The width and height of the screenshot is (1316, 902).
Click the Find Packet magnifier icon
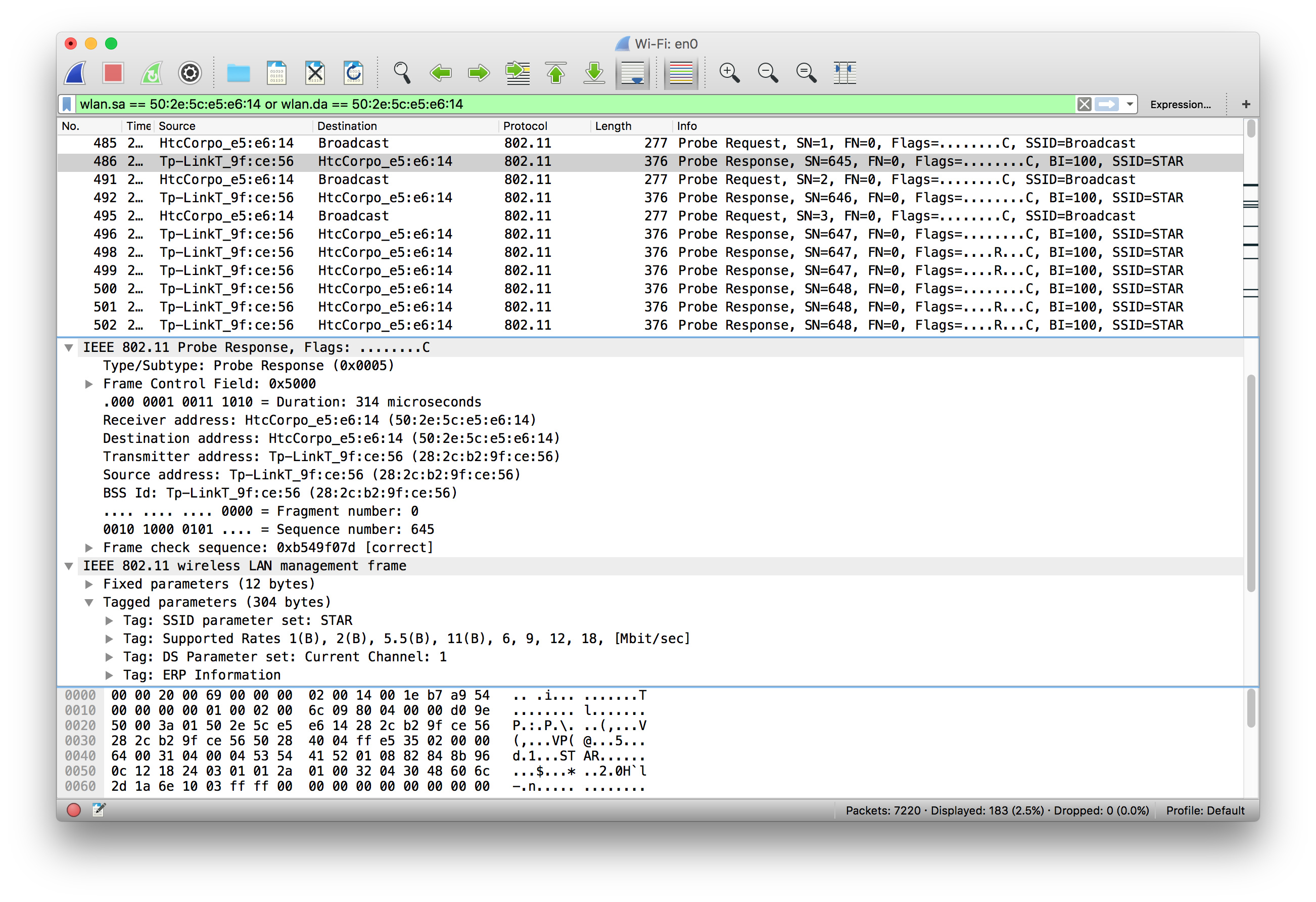401,73
